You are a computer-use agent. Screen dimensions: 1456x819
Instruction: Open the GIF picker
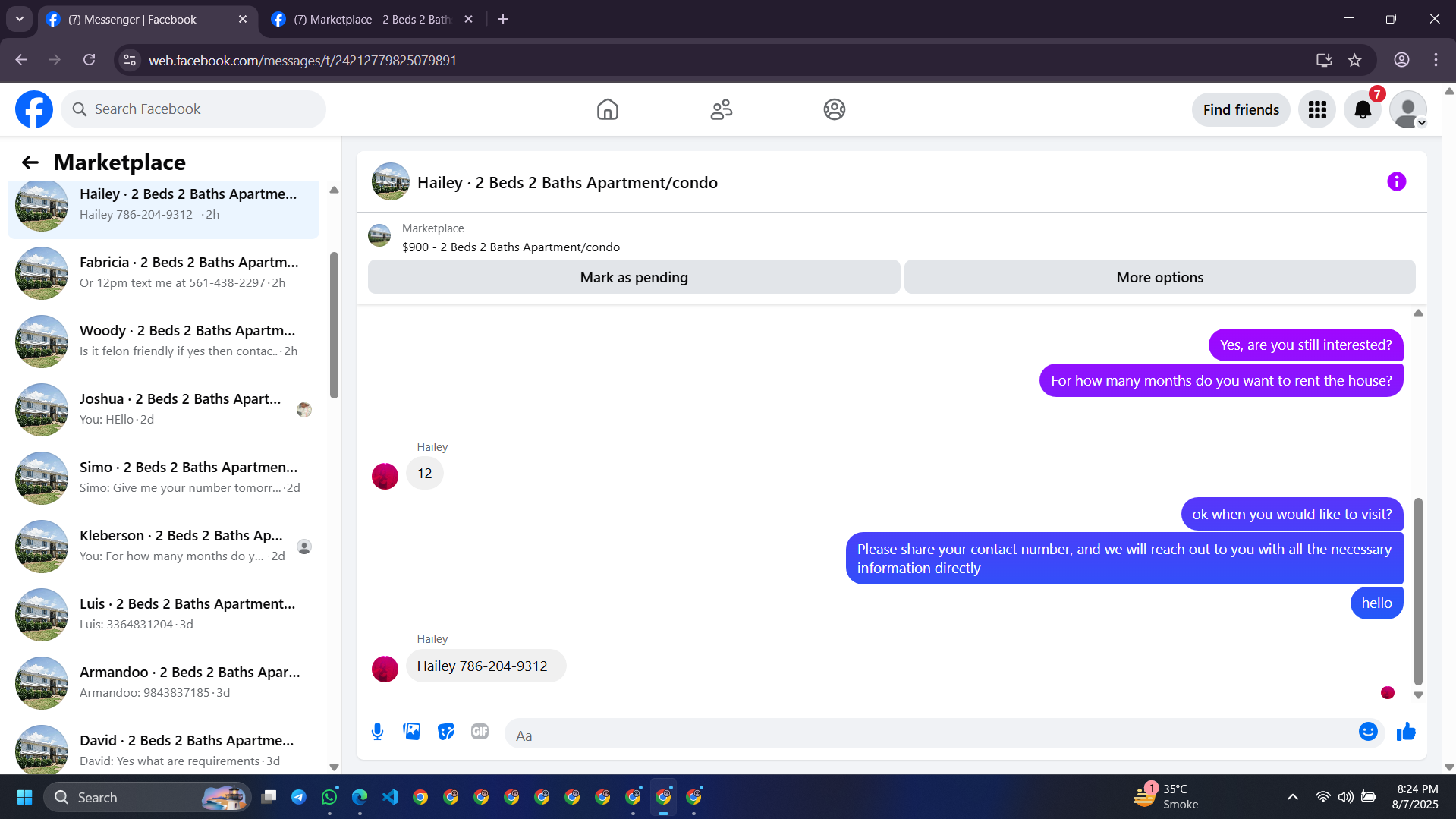pyautogui.click(x=480, y=732)
